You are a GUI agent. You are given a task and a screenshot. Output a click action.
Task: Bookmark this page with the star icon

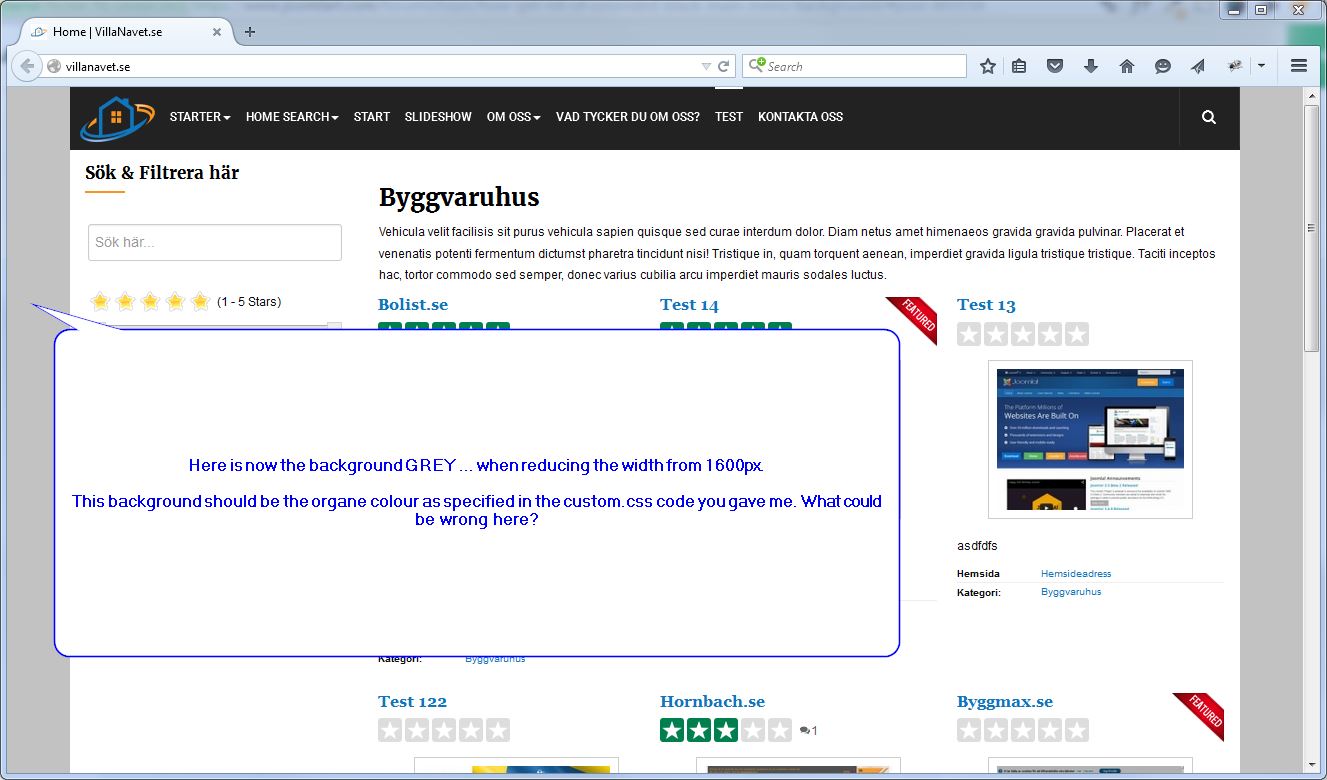[988, 66]
